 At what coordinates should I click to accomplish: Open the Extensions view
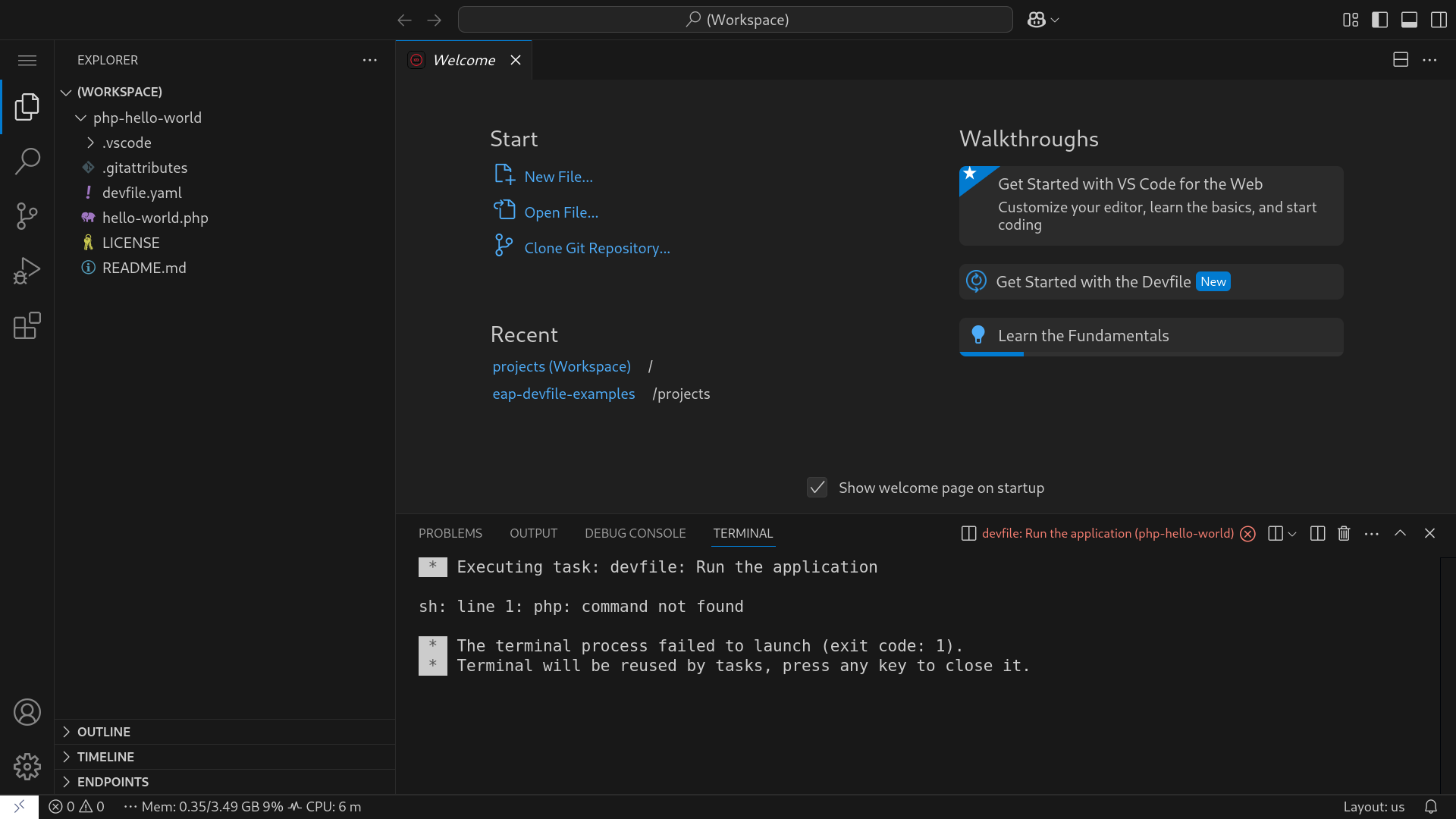point(27,326)
